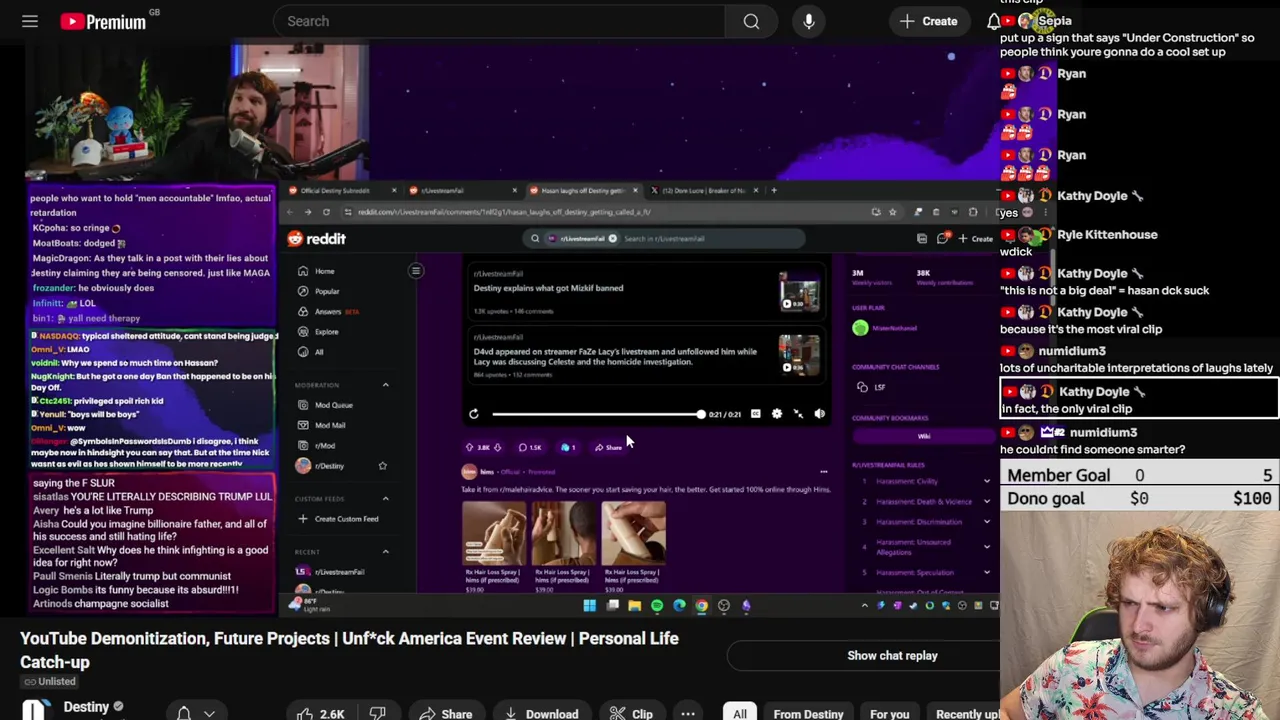
Task: Open Popular in reddit sidebar
Action: [x=327, y=291]
